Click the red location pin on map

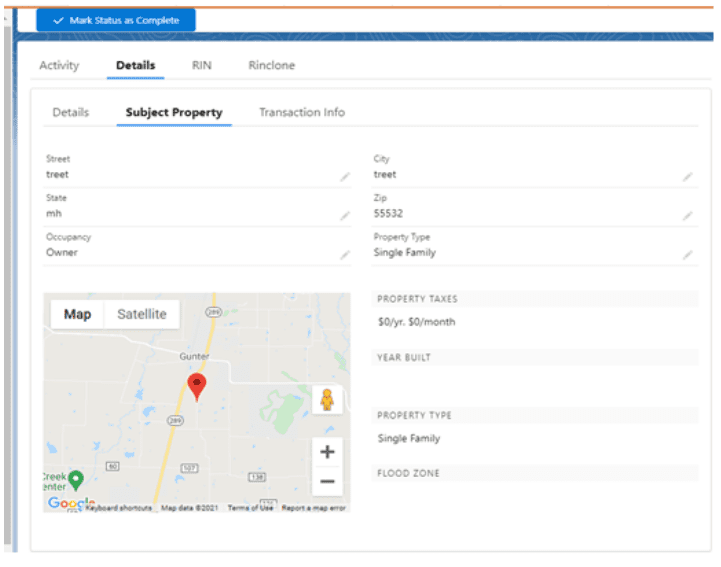(197, 386)
